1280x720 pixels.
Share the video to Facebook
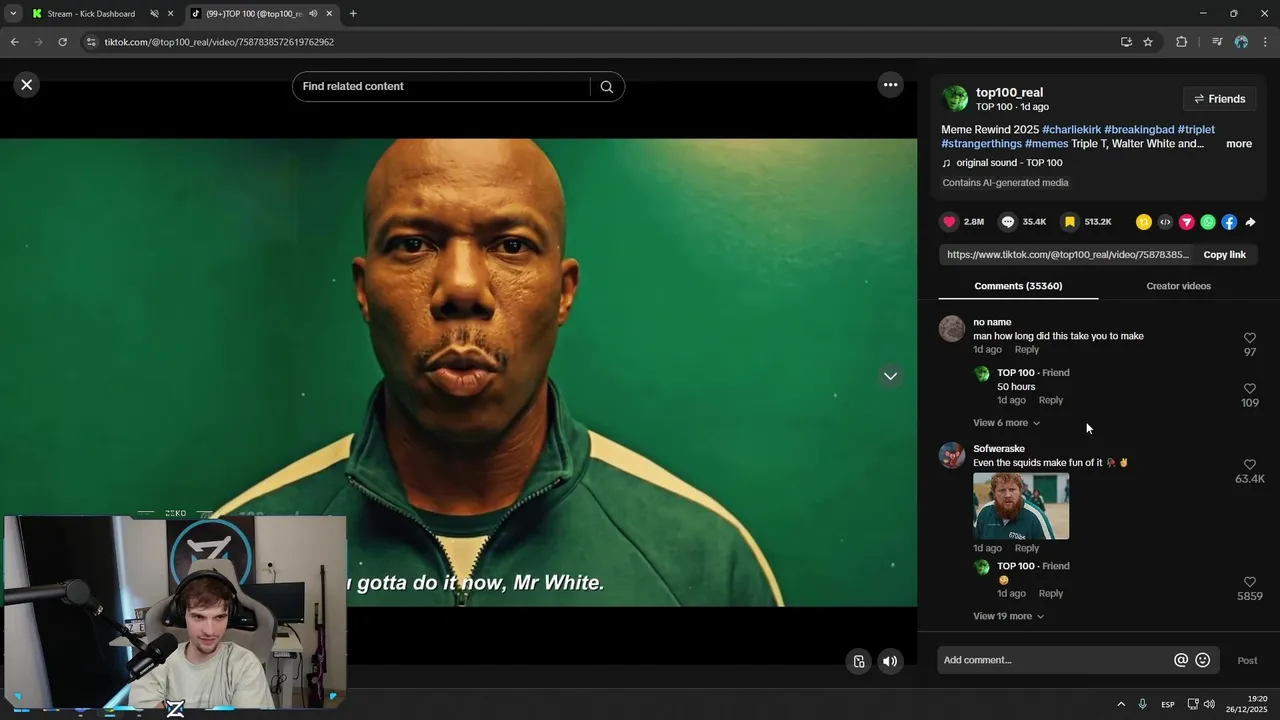(1229, 222)
